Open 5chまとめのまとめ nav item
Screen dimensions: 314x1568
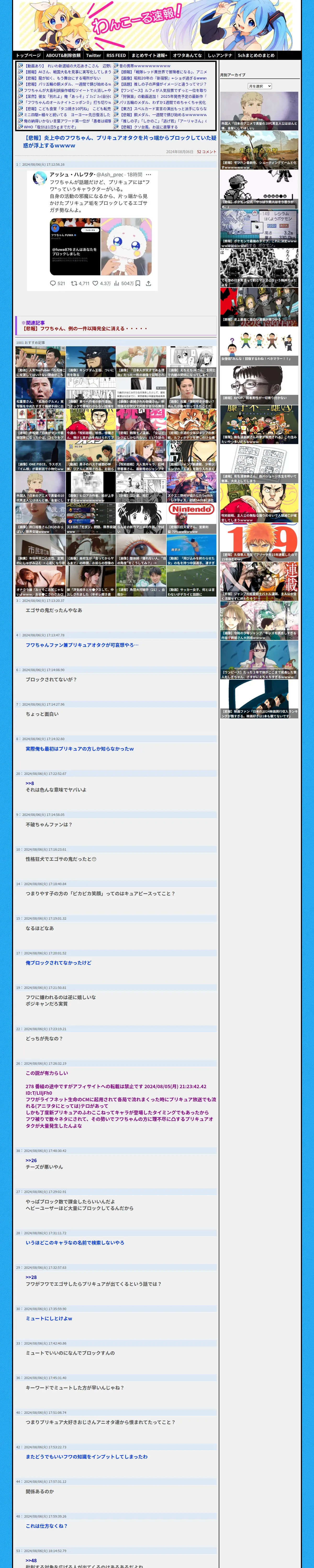[256, 55]
